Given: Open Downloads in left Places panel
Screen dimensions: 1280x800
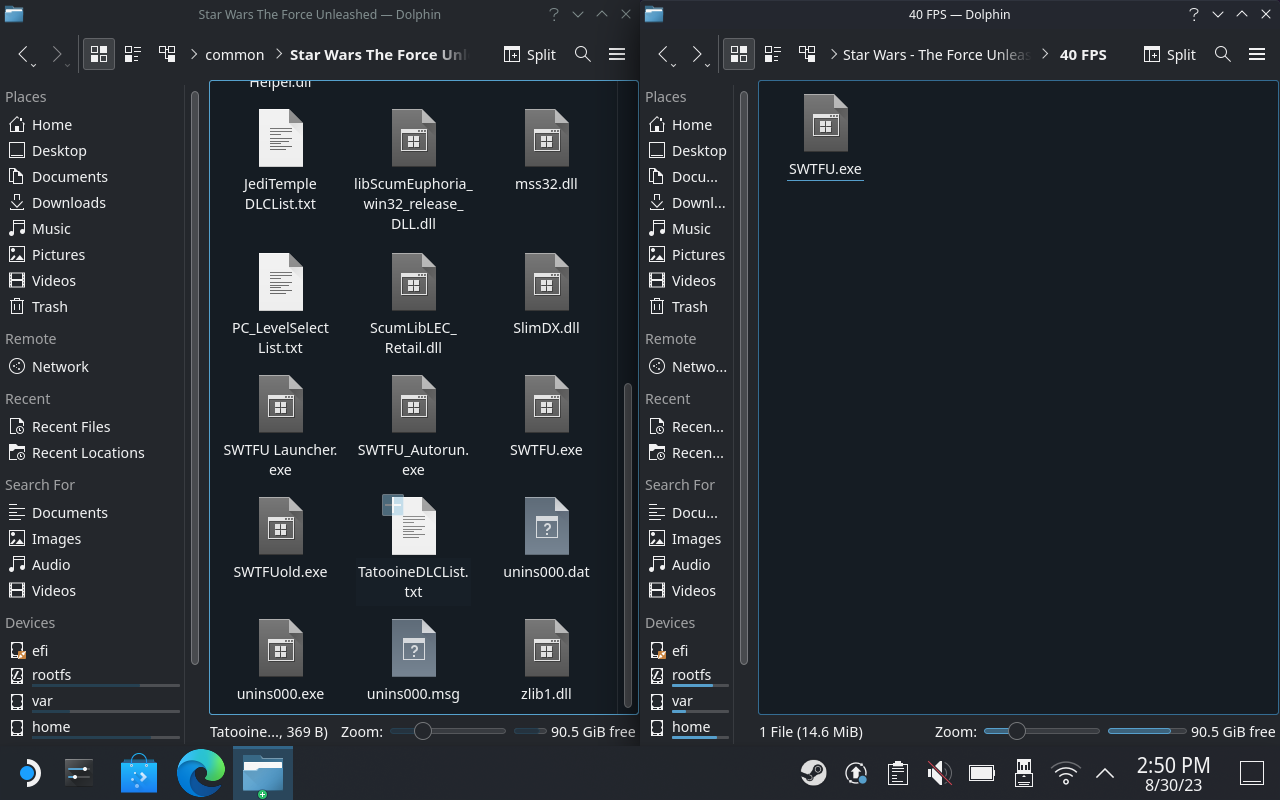Looking at the screenshot, I should (x=69, y=202).
